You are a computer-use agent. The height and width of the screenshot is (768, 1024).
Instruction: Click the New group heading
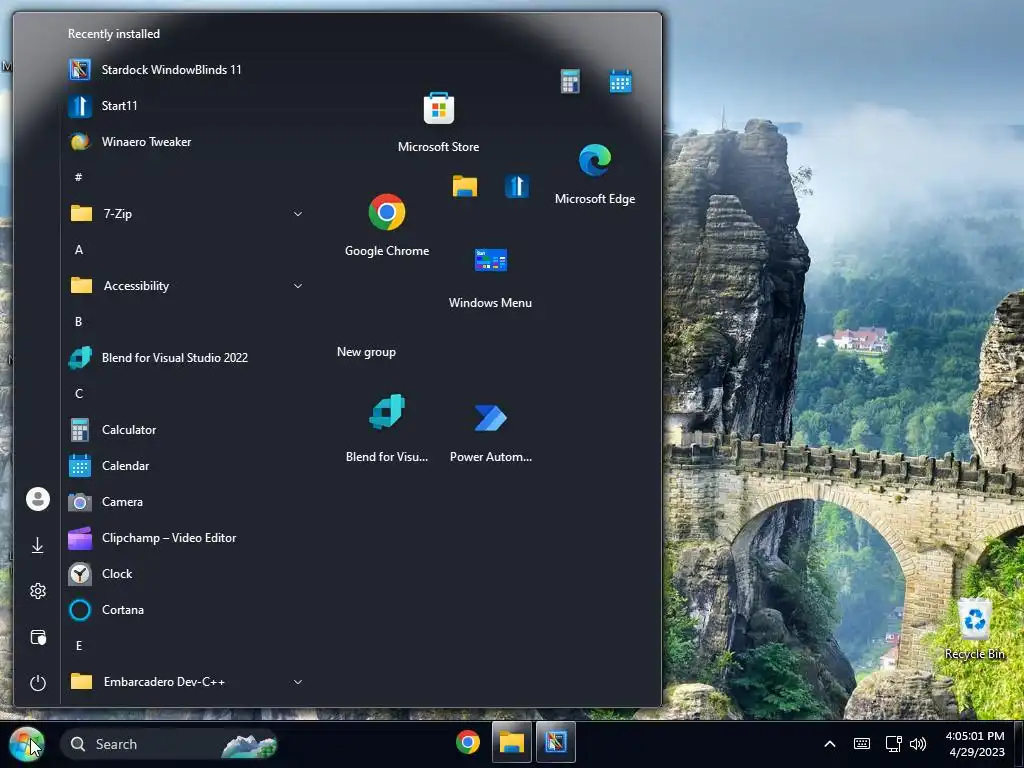click(366, 352)
